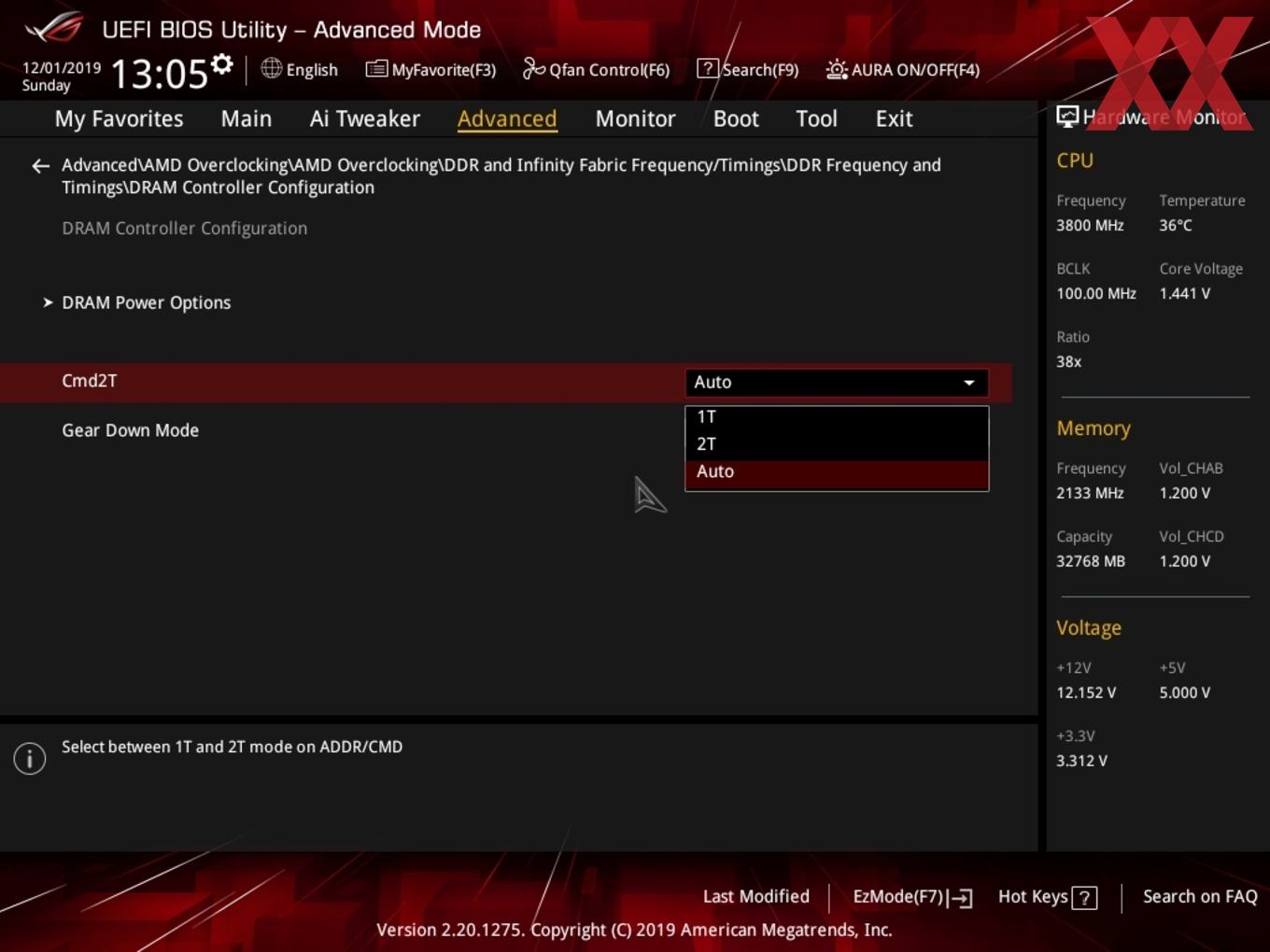Click the MyFavorite list icon
Image resolution: width=1270 pixels, height=952 pixels.
point(376,69)
